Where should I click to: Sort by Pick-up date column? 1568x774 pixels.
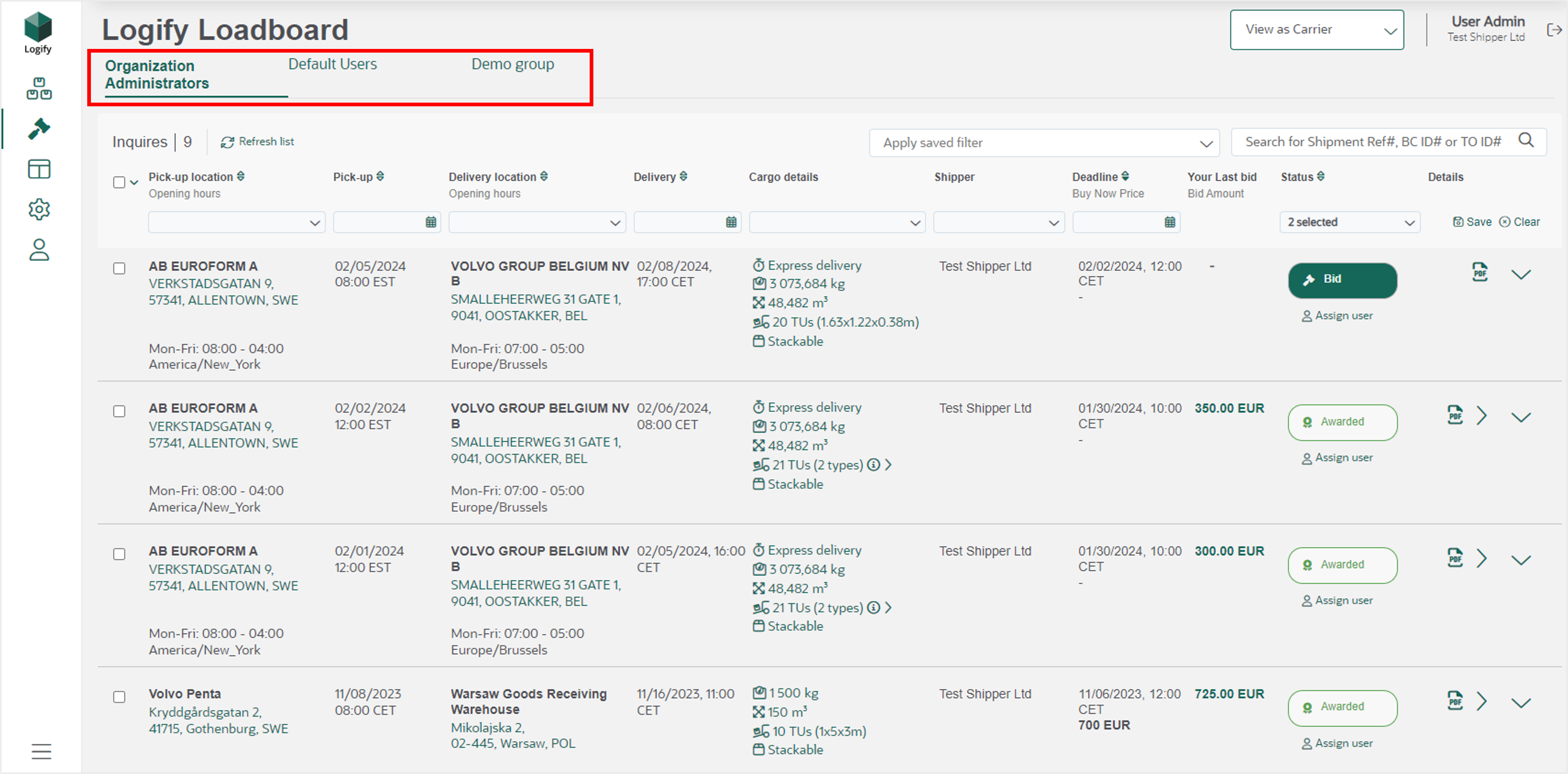pos(381,177)
